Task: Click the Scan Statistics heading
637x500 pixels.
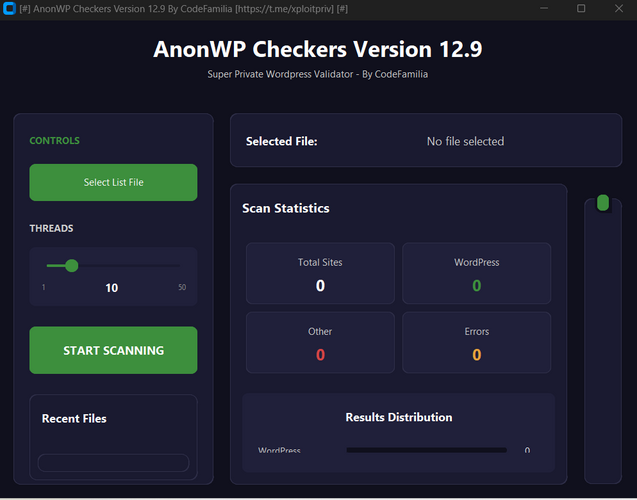Action: click(x=286, y=208)
